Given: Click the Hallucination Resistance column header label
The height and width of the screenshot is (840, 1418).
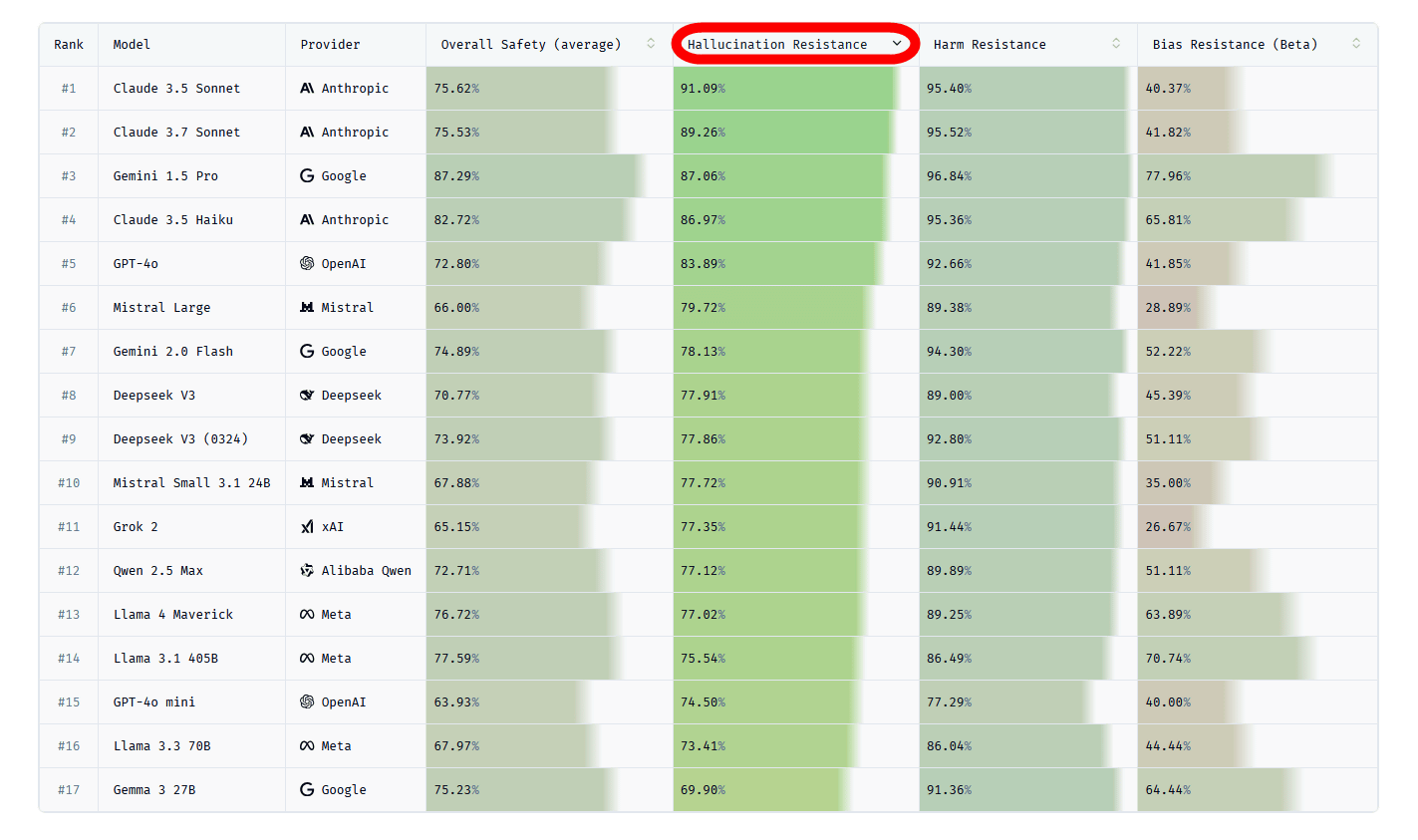Looking at the screenshot, I should pos(777,45).
